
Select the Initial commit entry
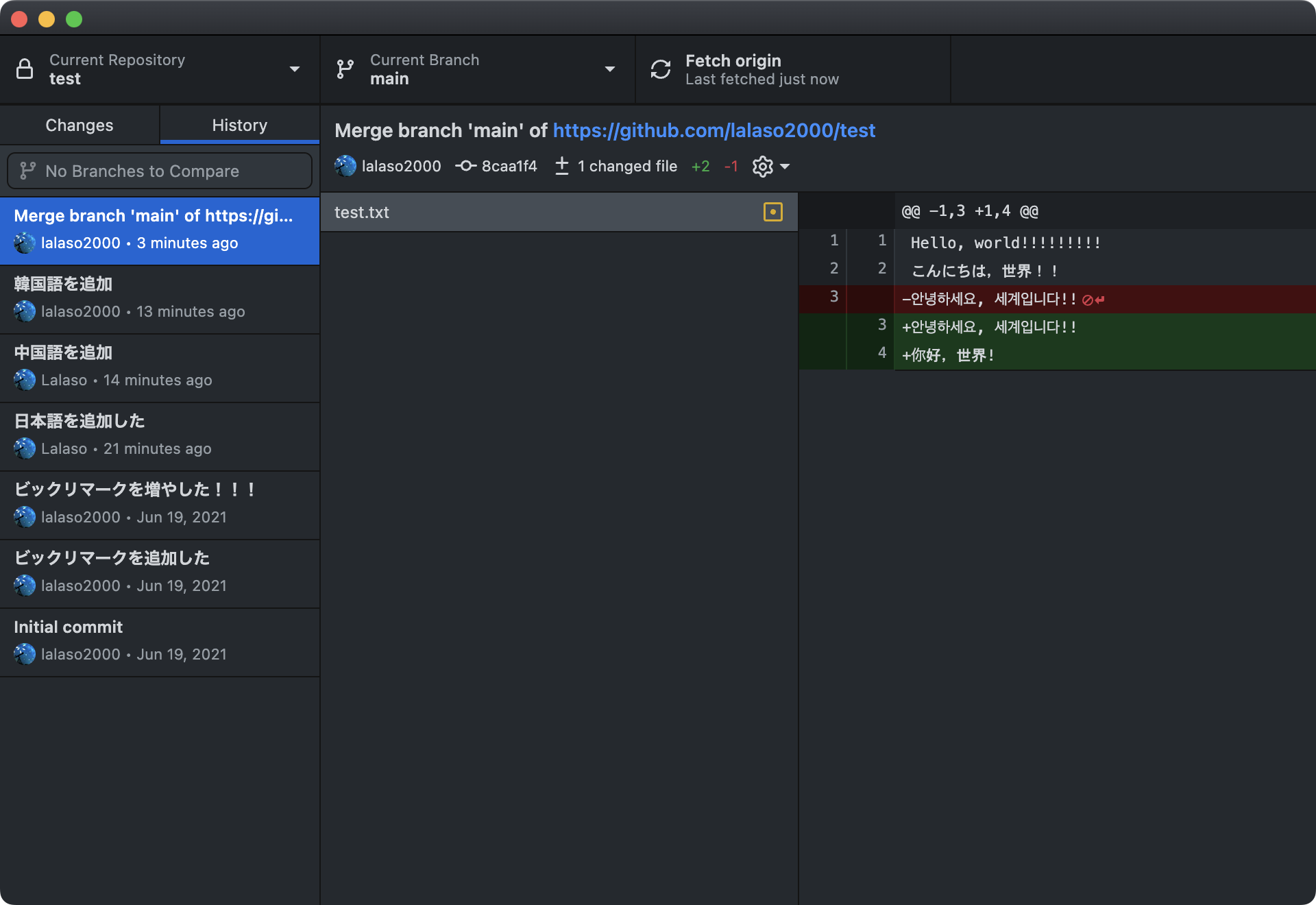(x=159, y=642)
